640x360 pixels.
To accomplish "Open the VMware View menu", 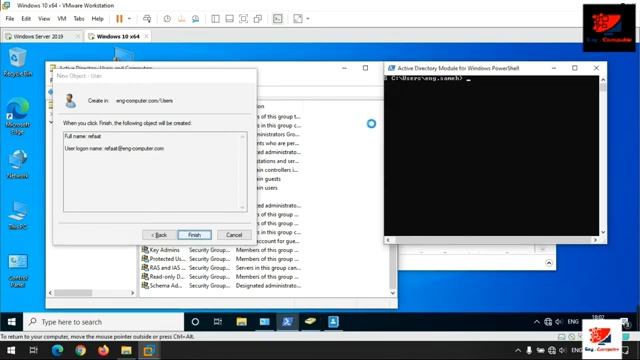I will 44,19.
